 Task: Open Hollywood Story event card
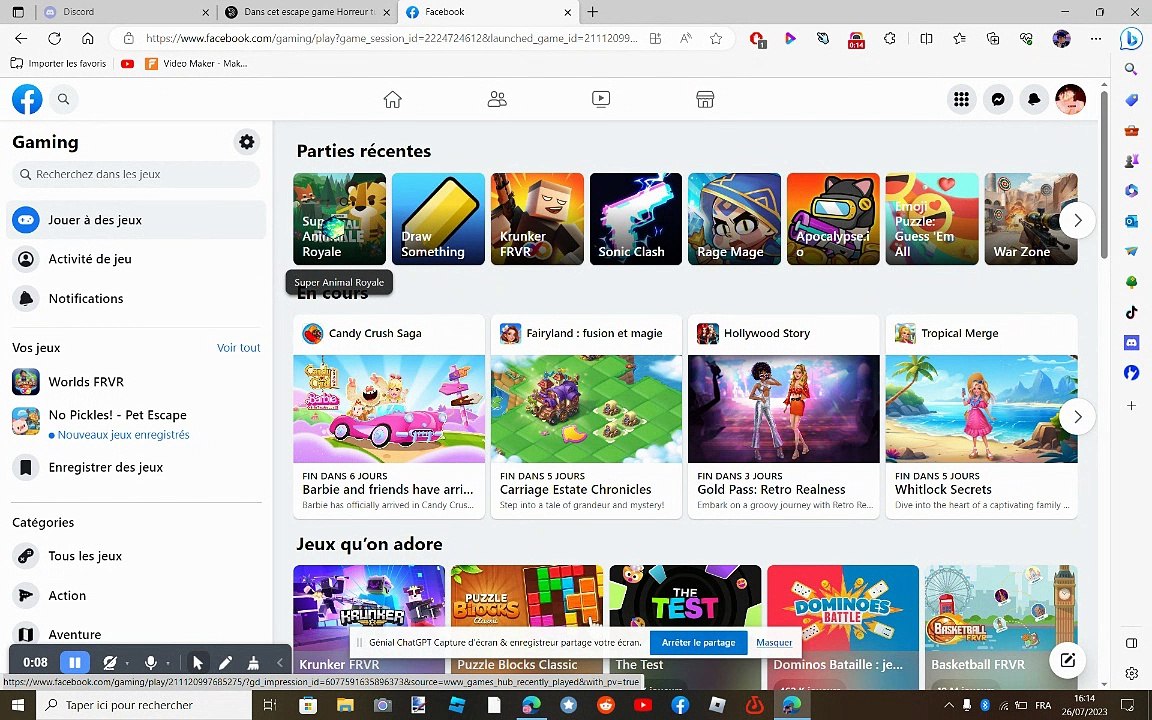click(x=784, y=417)
